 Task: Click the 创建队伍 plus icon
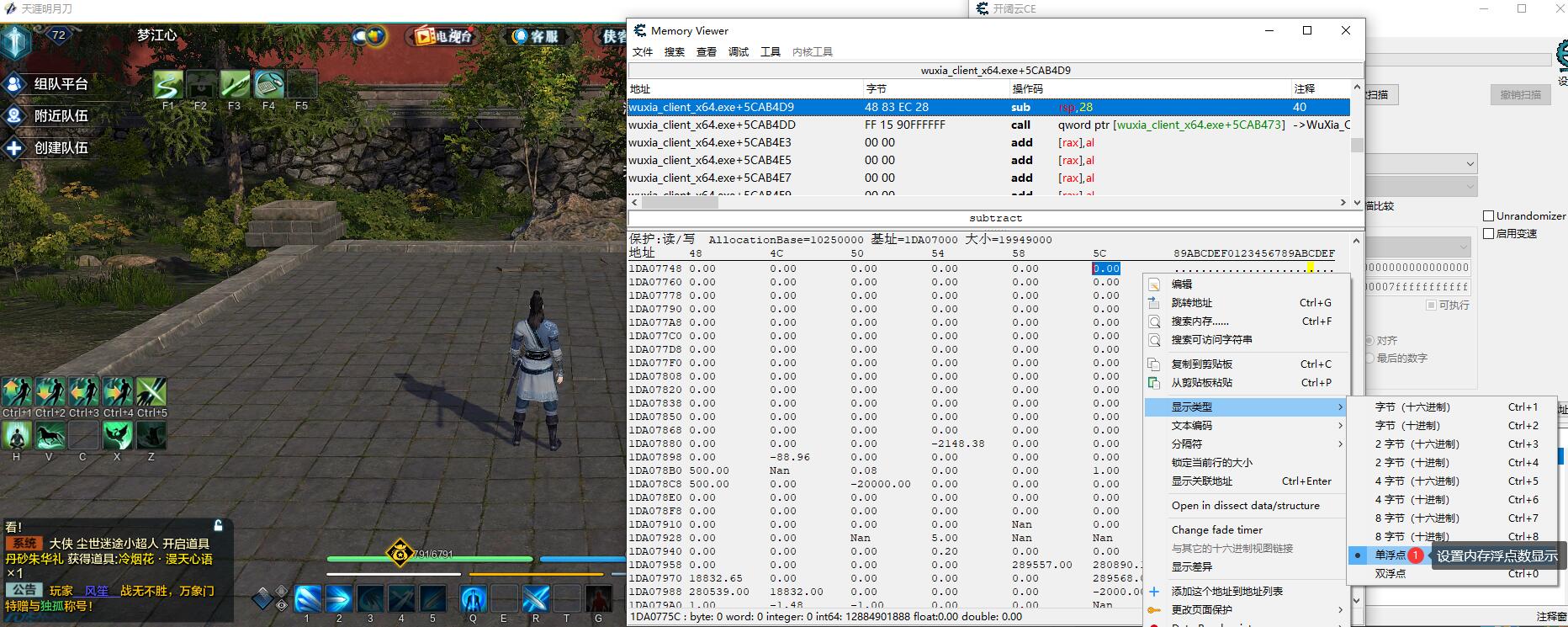tap(14, 148)
